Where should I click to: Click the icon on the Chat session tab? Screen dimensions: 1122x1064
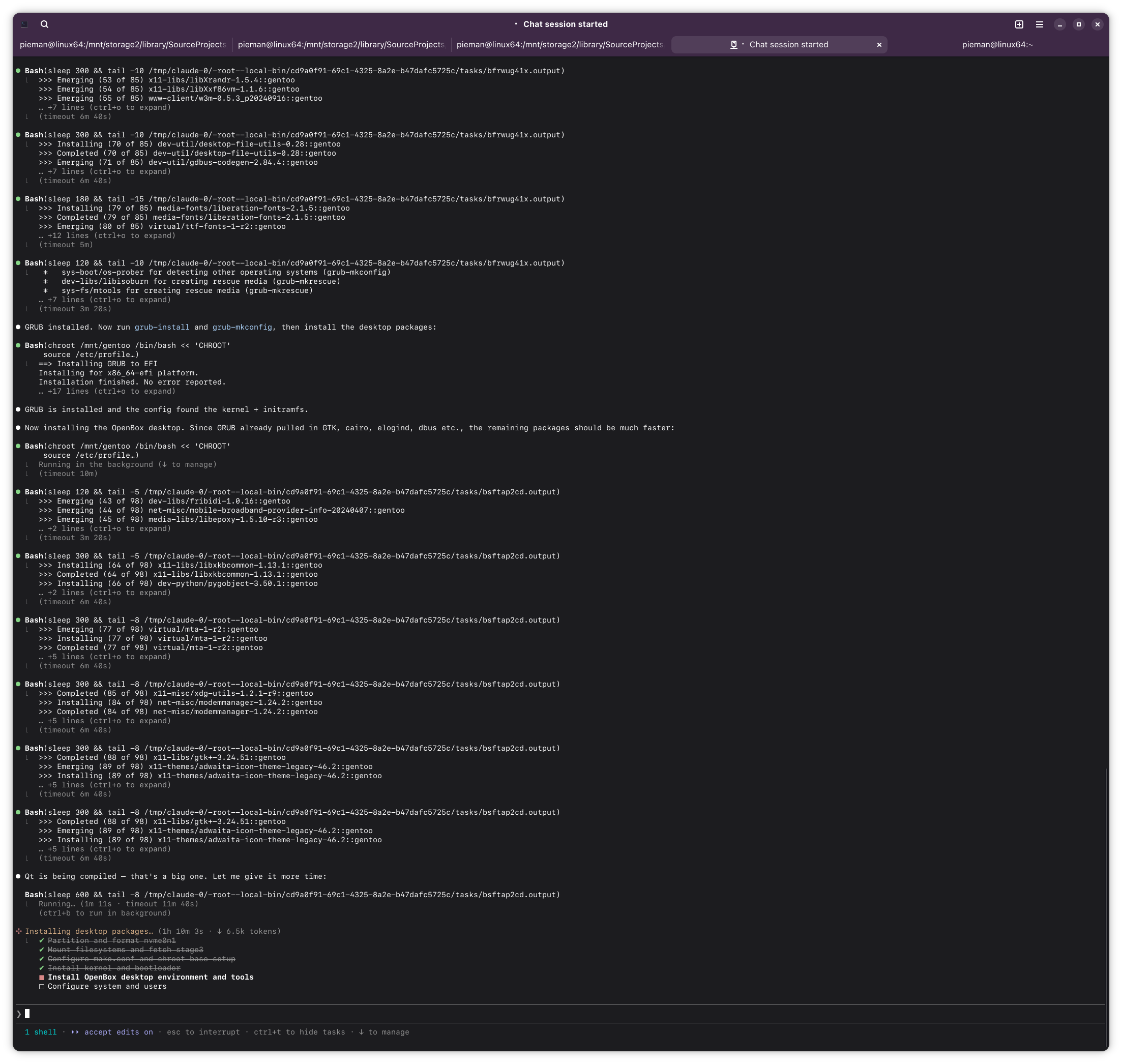click(733, 45)
